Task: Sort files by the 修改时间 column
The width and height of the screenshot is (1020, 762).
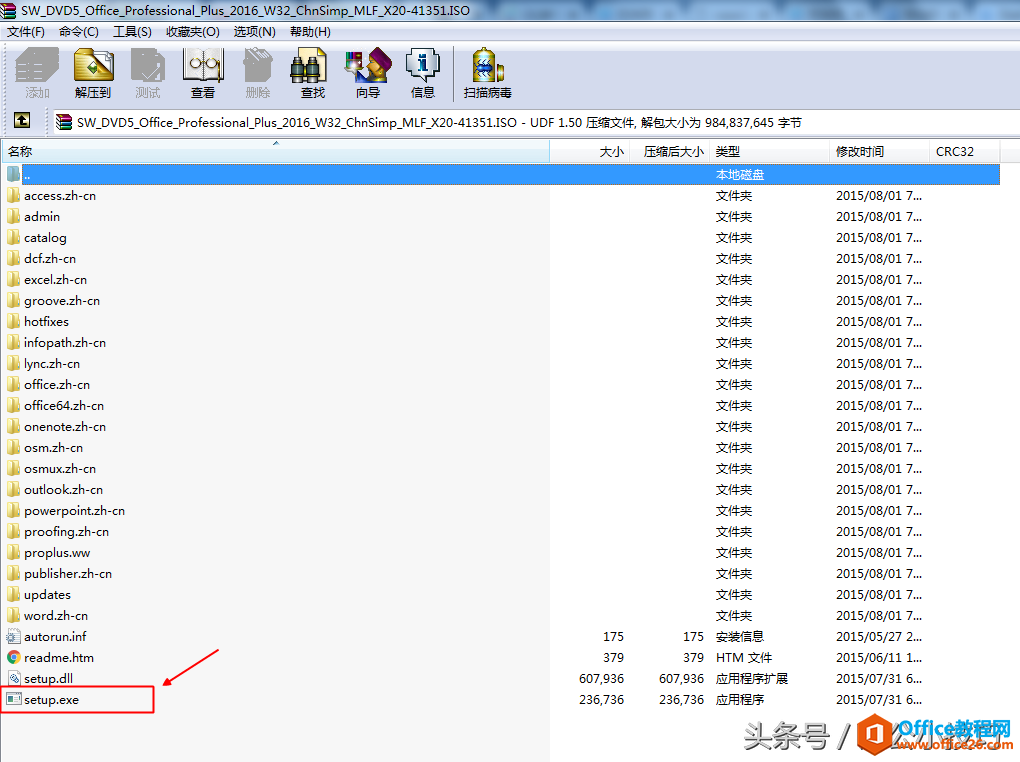Action: point(859,151)
